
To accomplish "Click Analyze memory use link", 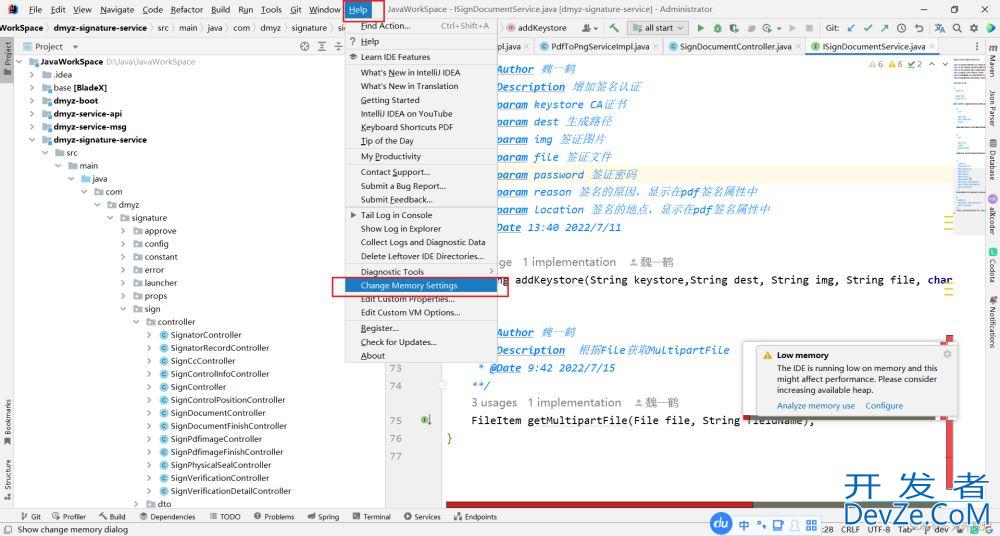I will point(816,406).
